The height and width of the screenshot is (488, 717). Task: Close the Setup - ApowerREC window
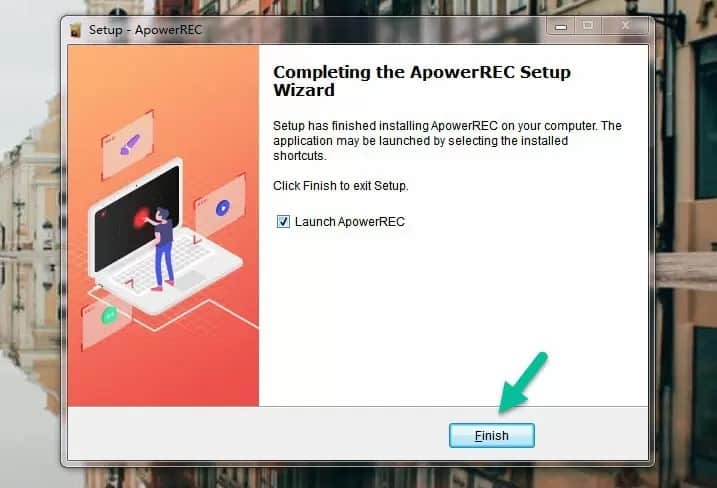coord(625,27)
